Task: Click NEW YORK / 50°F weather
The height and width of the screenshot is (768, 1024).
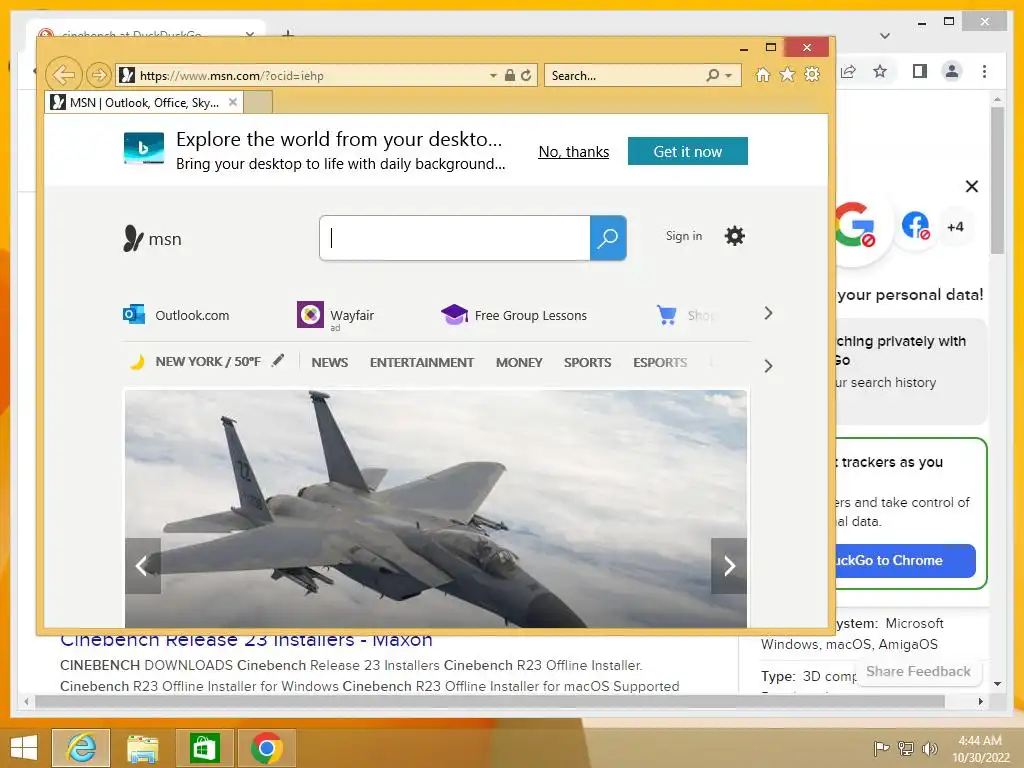Action: 208,362
